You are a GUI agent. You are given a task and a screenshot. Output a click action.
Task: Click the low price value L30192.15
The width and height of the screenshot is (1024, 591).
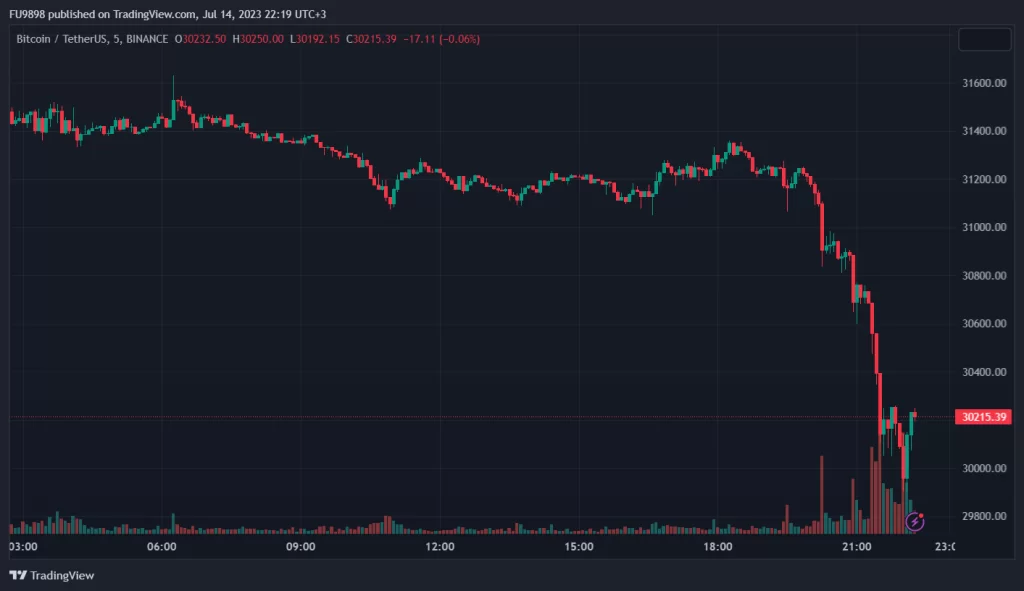[x=315, y=39]
